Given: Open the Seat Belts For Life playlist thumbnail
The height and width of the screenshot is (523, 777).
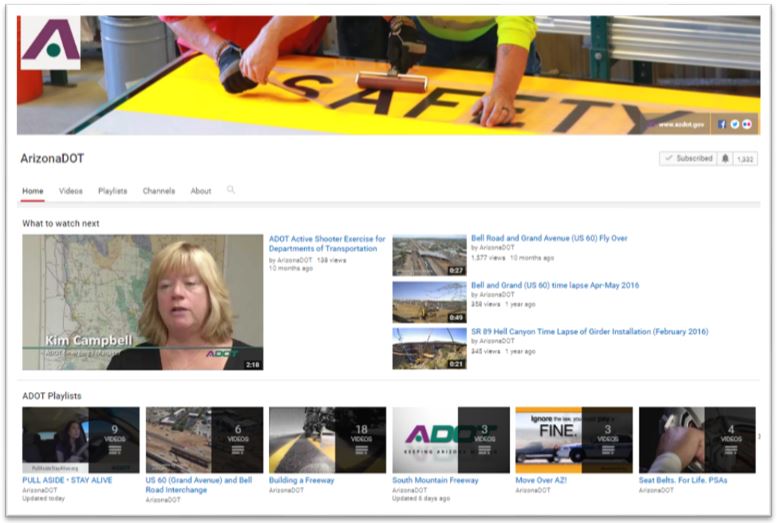Looking at the screenshot, I should coord(697,440).
